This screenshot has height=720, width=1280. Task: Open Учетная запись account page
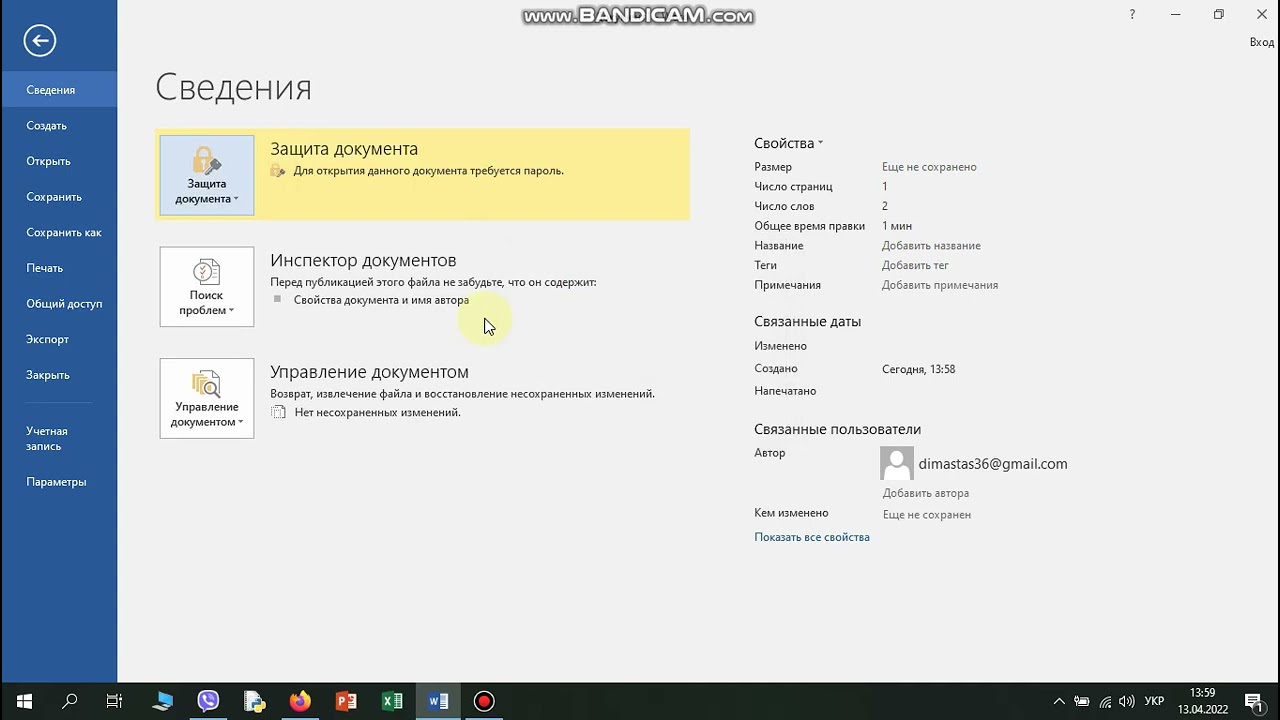click(x=59, y=438)
